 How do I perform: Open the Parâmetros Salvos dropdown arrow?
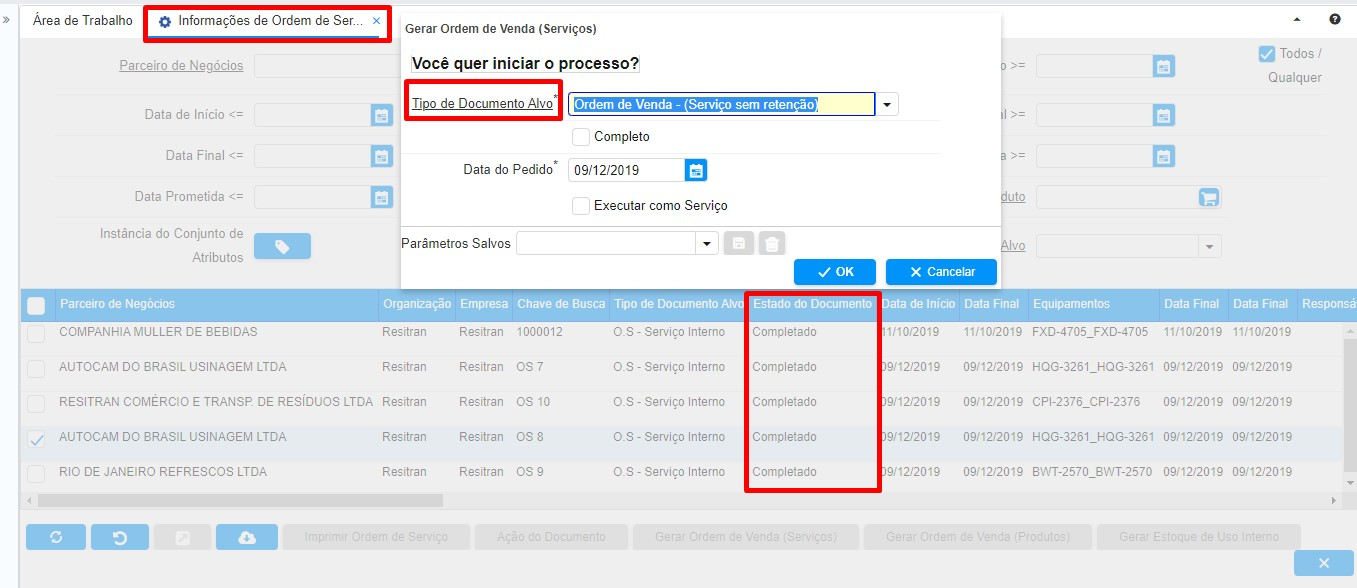click(x=708, y=243)
